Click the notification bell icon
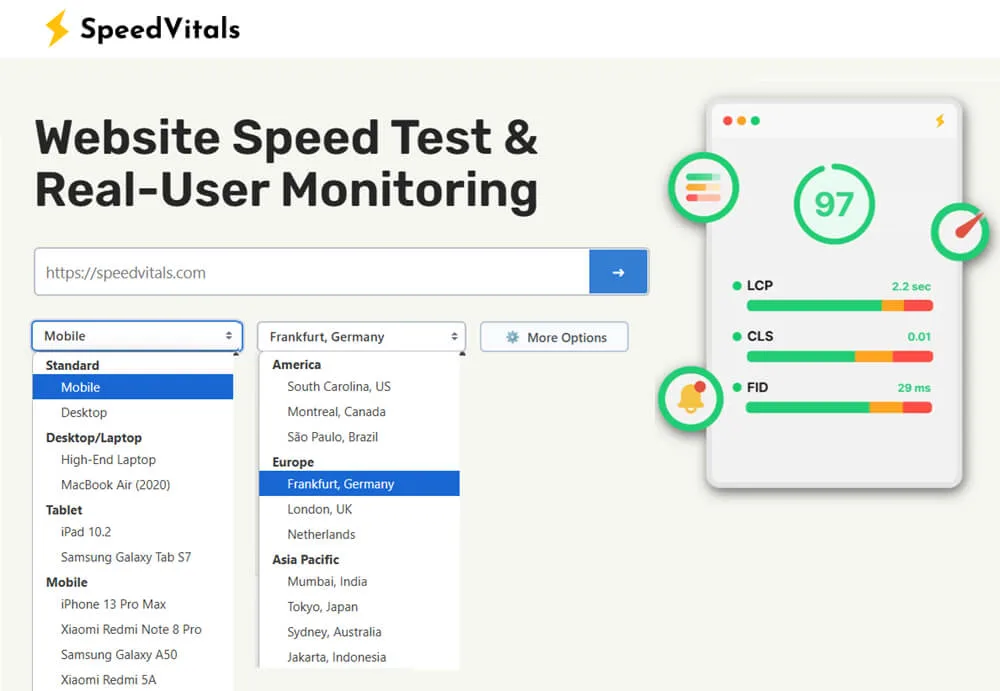Viewport: 1000px width, 691px height. pyautogui.click(x=691, y=399)
